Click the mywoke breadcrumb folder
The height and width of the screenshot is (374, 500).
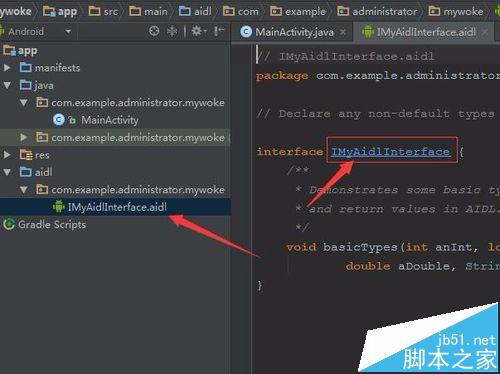(456, 12)
